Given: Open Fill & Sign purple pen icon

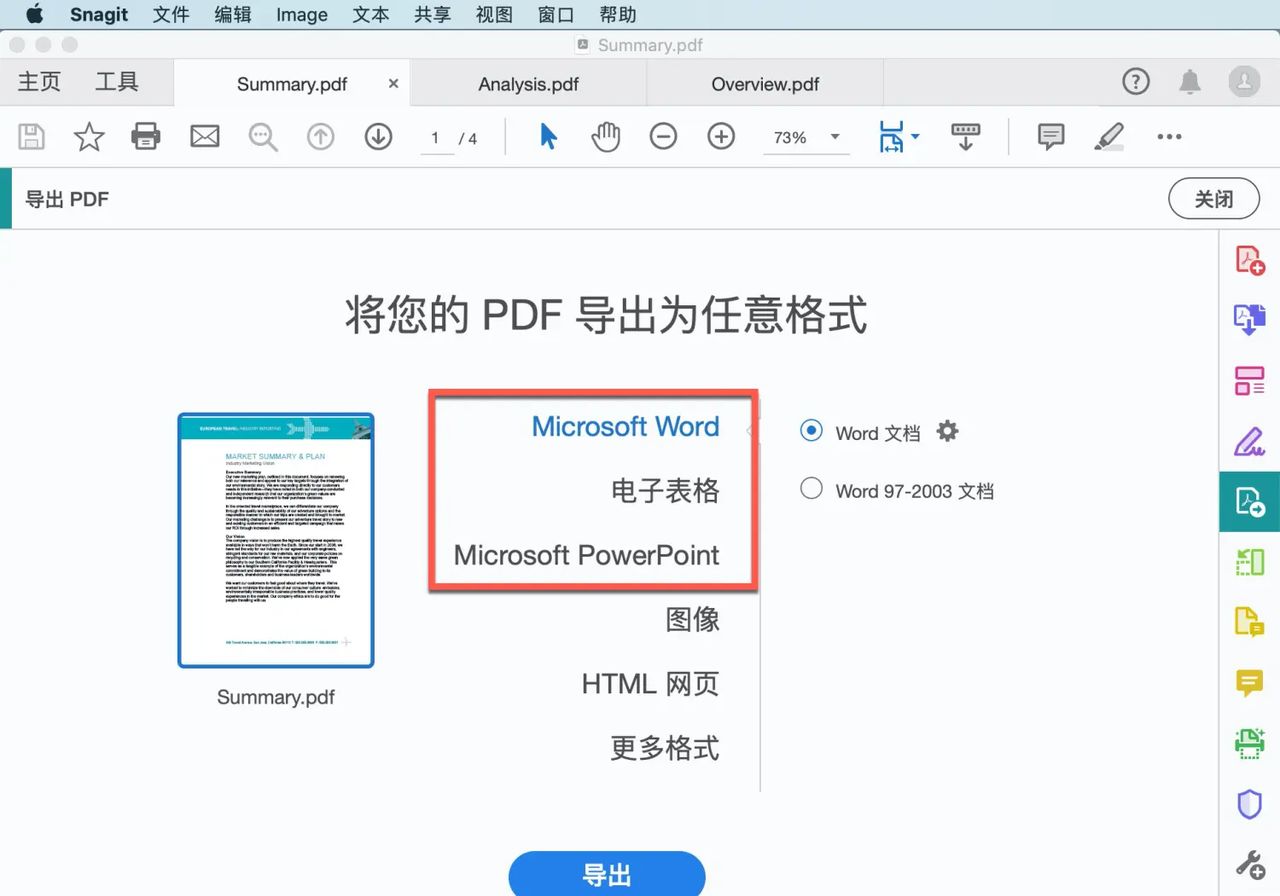Looking at the screenshot, I should (x=1249, y=441).
